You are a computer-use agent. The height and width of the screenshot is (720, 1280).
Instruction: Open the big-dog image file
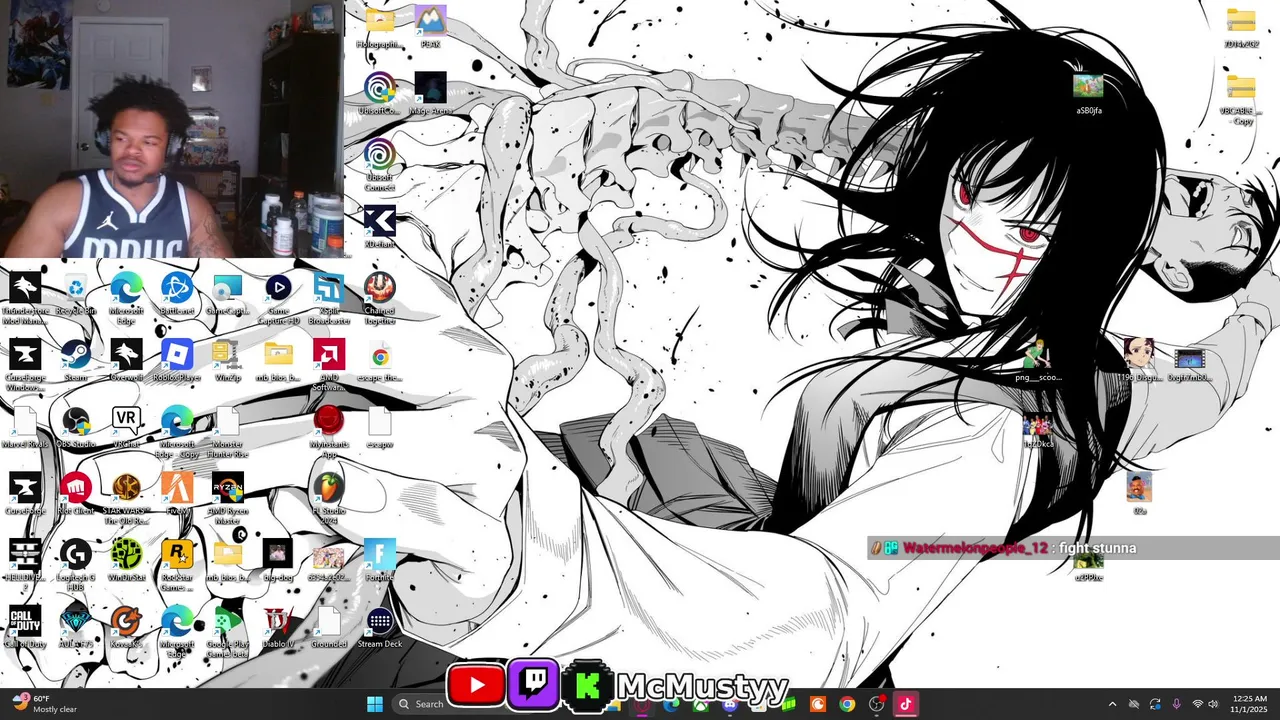click(278, 561)
